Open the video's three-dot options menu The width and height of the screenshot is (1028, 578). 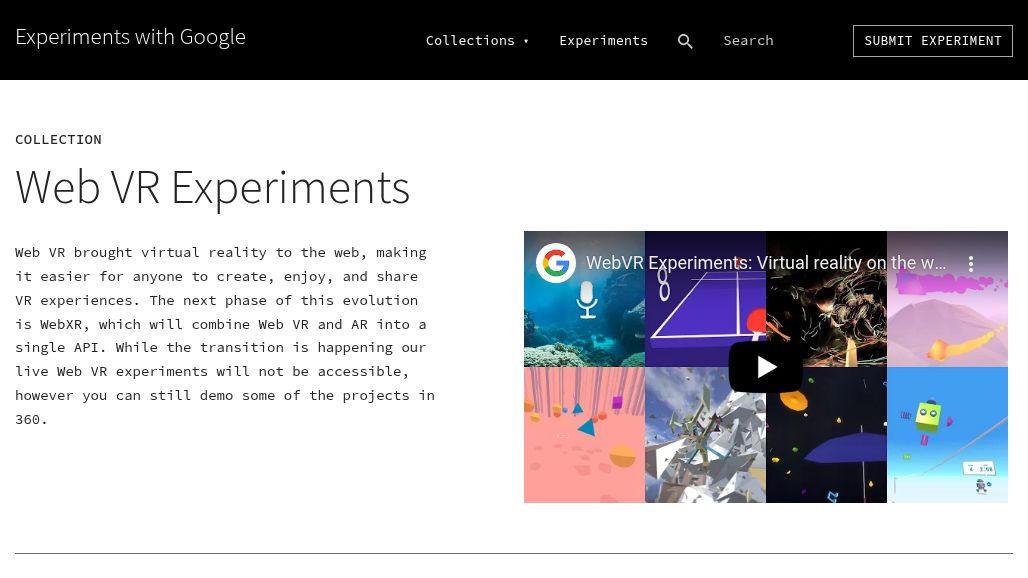(x=971, y=263)
